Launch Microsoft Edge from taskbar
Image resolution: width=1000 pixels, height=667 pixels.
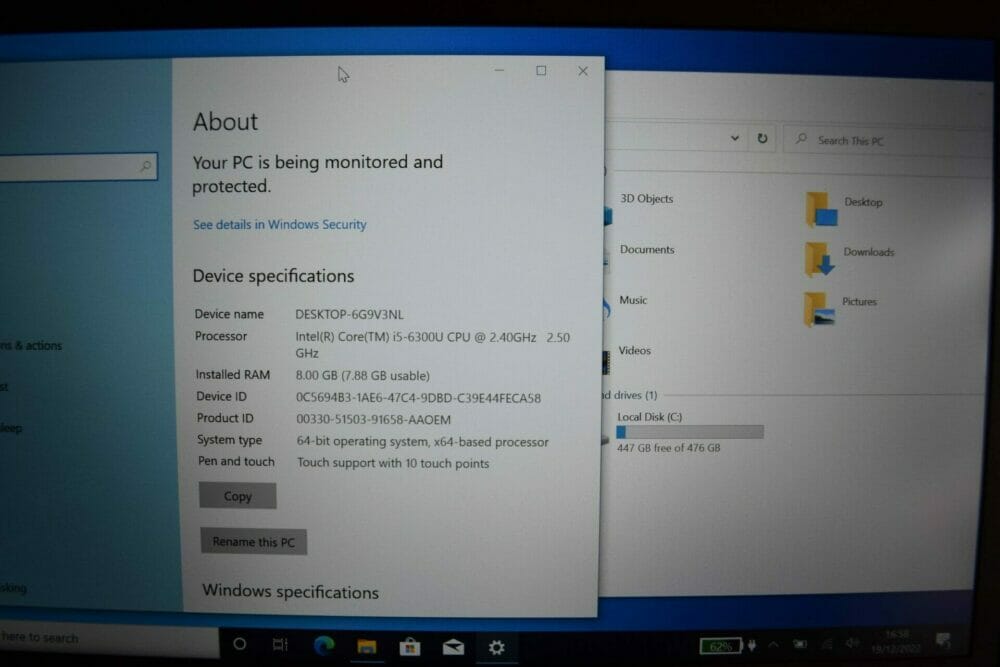(324, 646)
